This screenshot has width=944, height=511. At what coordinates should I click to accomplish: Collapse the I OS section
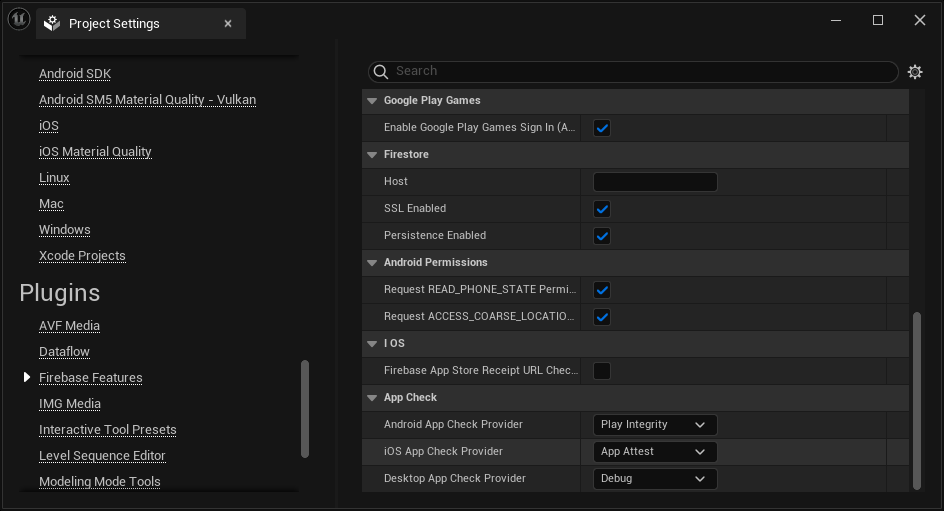tap(372, 344)
